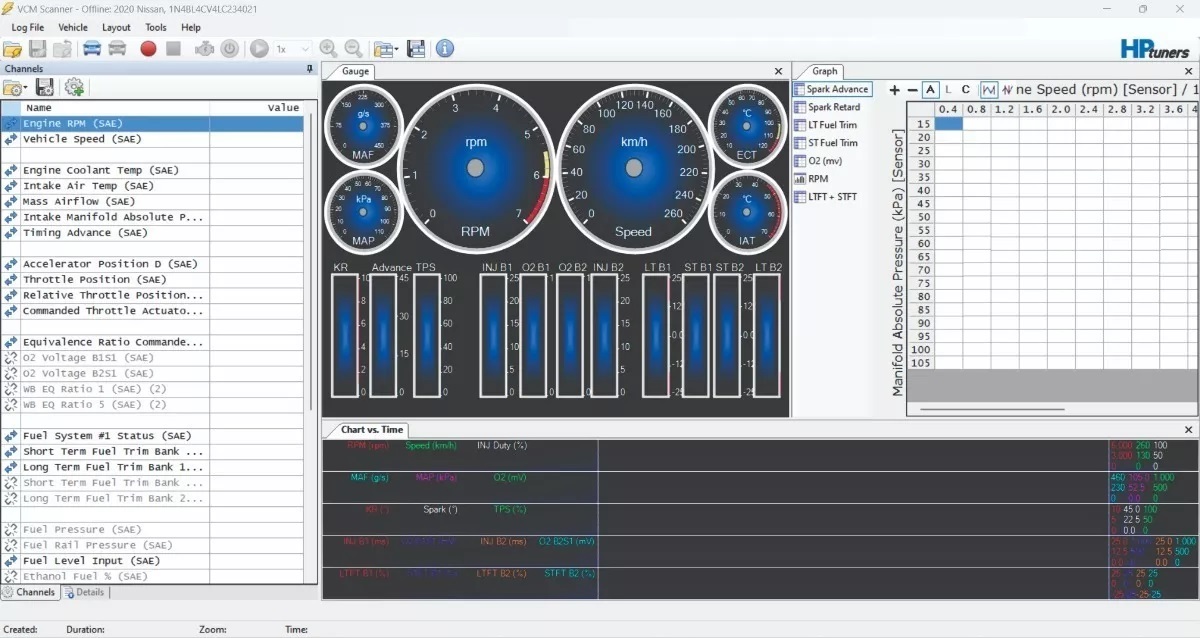
Task: Select the RPM histogram graph item
Action: pos(811,179)
